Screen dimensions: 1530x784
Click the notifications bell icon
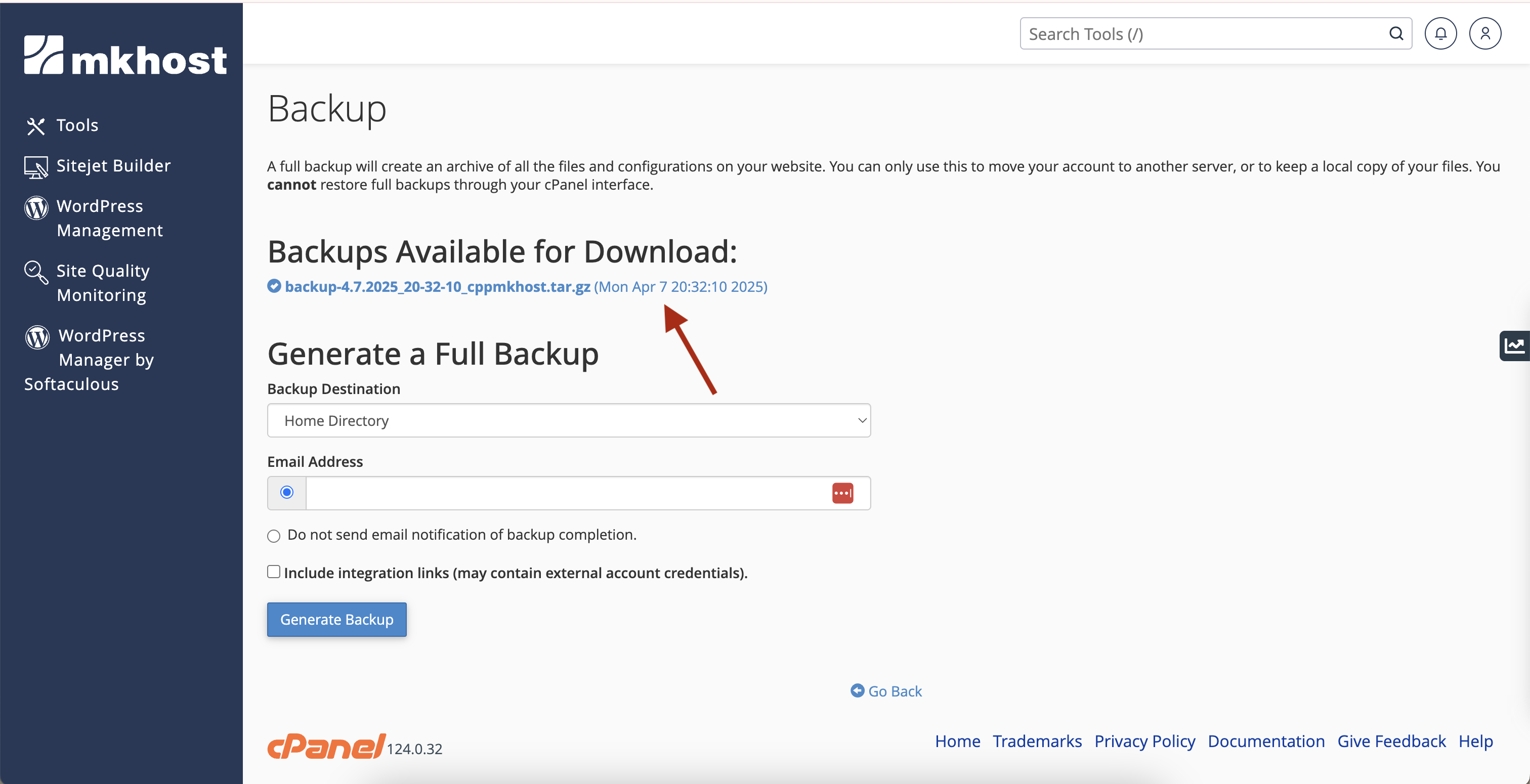pyautogui.click(x=1440, y=34)
